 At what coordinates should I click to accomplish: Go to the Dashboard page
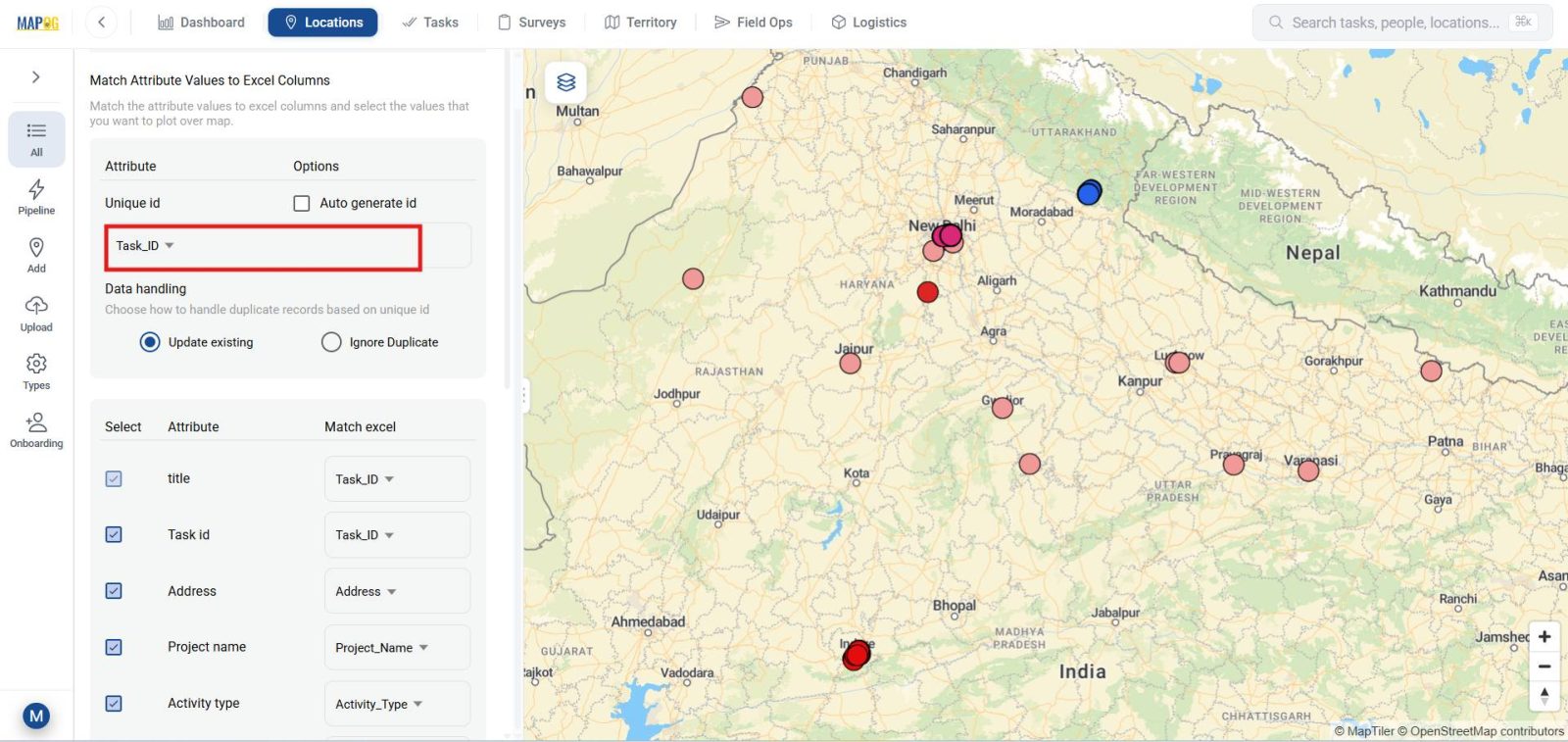coord(201,22)
